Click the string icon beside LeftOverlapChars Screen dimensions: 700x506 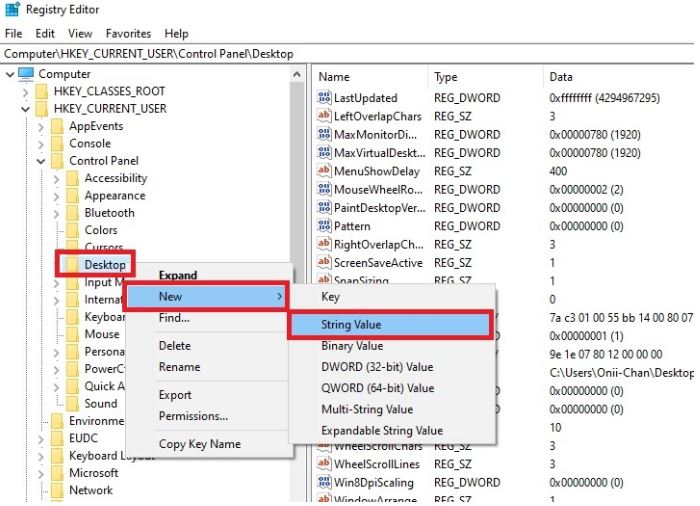[x=324, y=116]
